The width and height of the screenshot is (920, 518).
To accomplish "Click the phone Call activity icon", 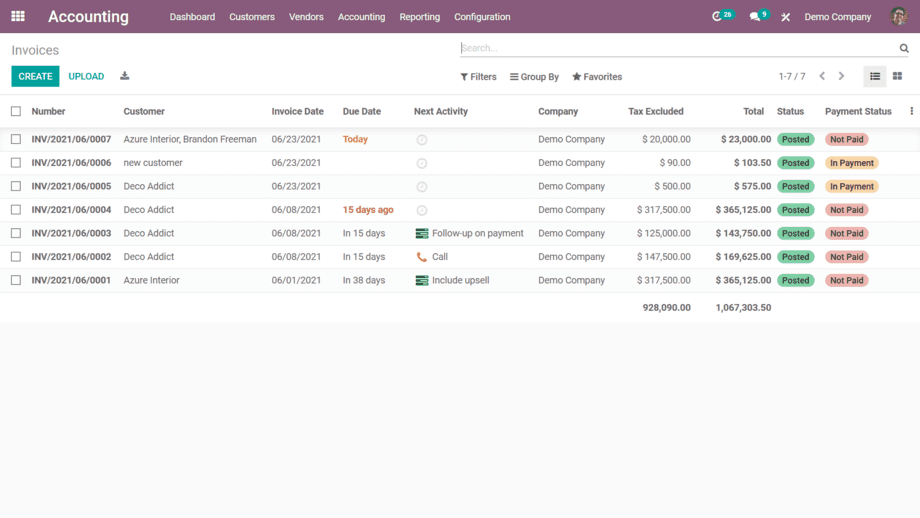I will coord(422,257).
